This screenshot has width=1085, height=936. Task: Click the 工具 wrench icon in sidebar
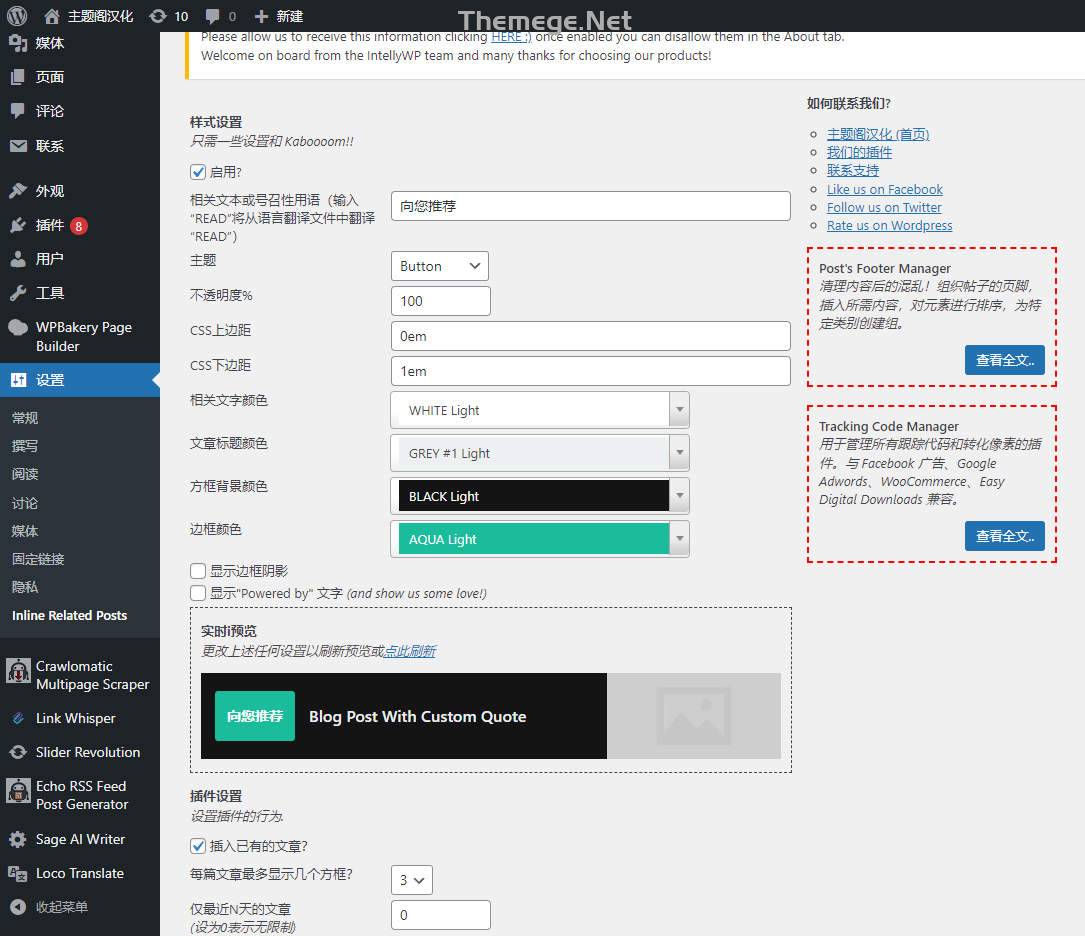(18, 293)
